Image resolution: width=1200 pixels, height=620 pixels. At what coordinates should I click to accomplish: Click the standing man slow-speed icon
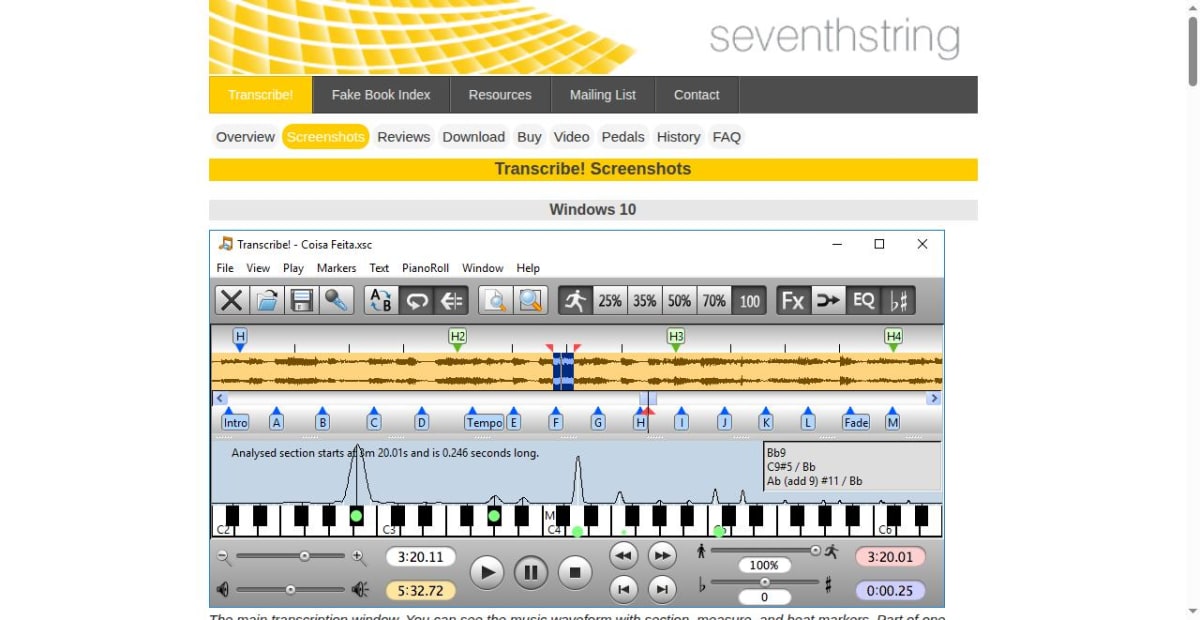(701, 550)
